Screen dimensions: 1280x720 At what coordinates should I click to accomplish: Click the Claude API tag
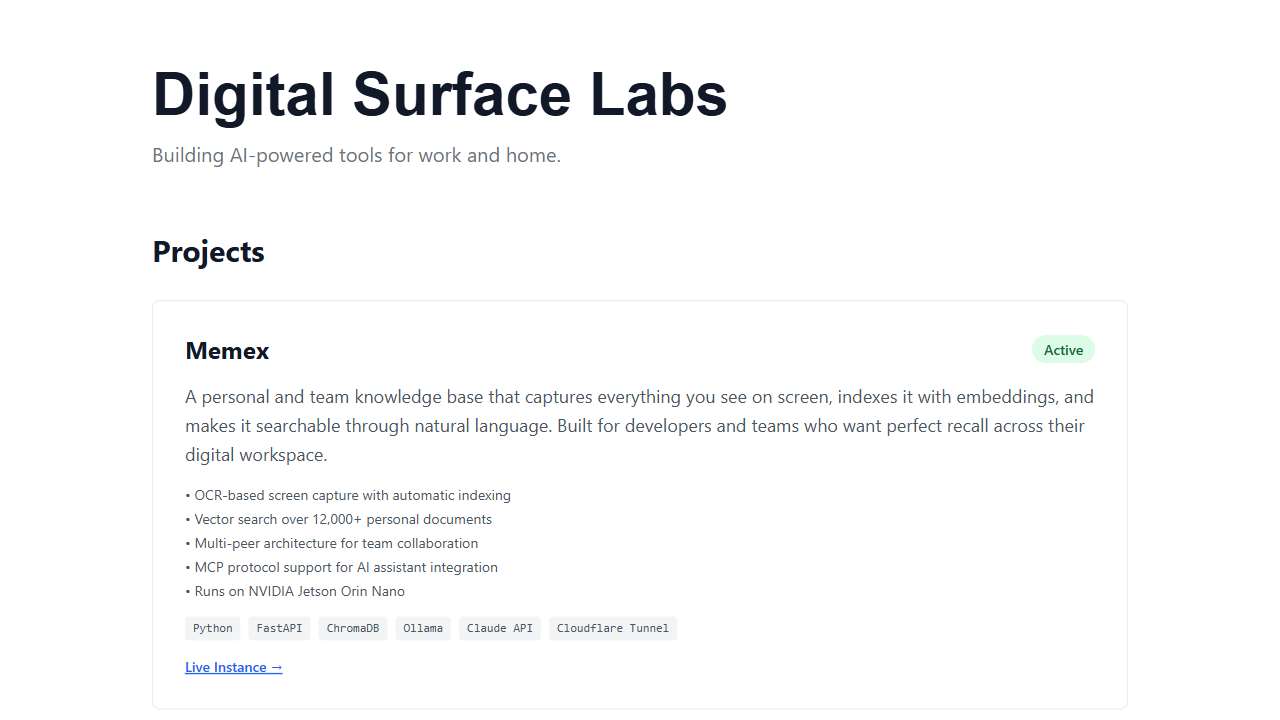point(499,628)
